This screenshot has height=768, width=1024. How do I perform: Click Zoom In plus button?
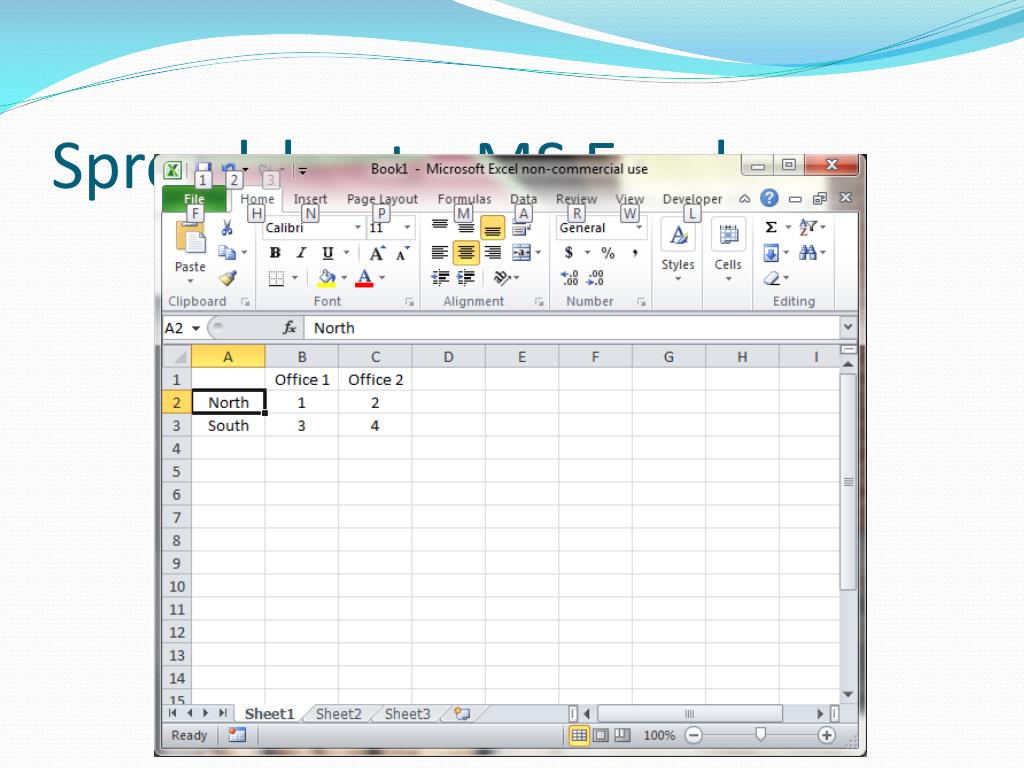[x=826, y=735]
